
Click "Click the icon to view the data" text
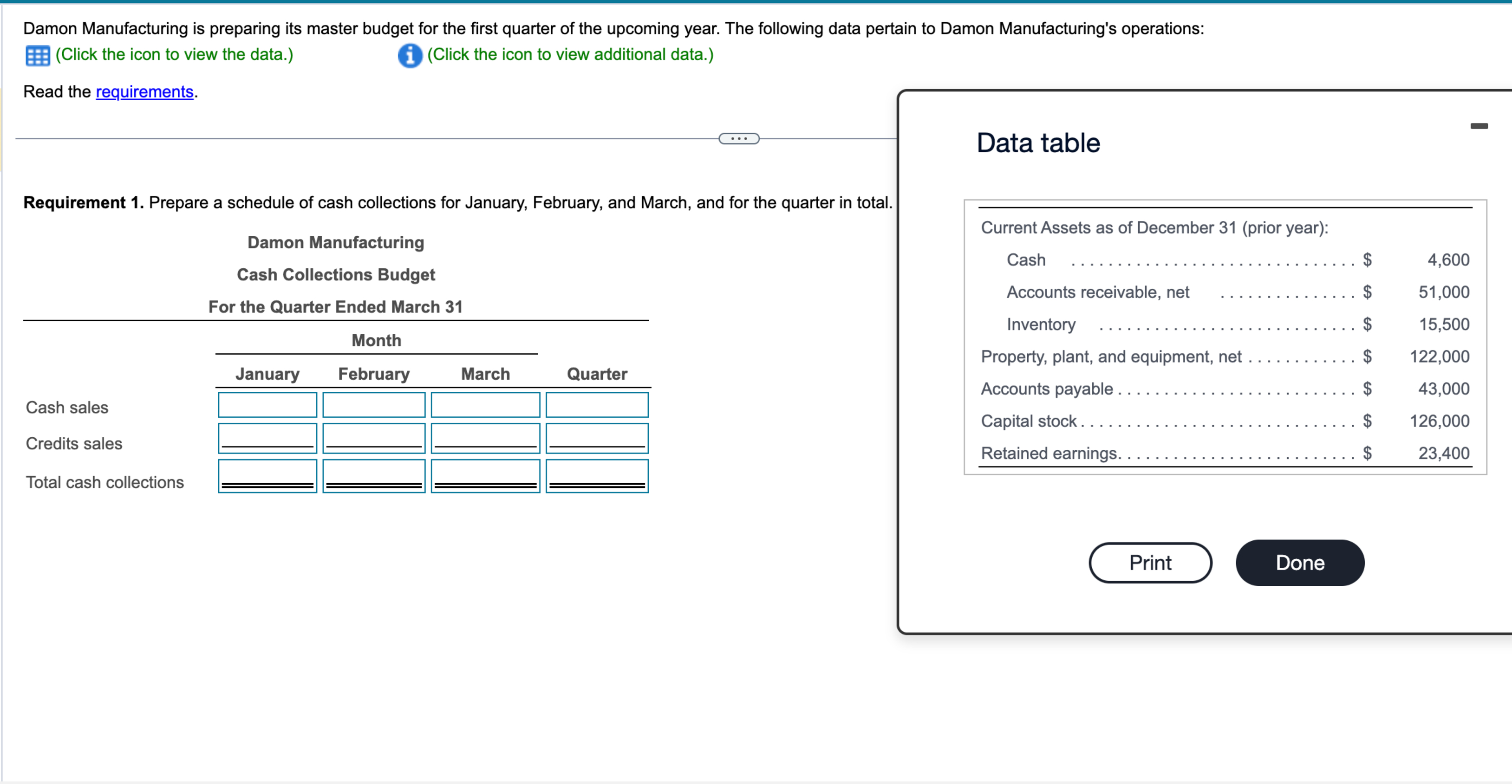[x=174, y=55]
